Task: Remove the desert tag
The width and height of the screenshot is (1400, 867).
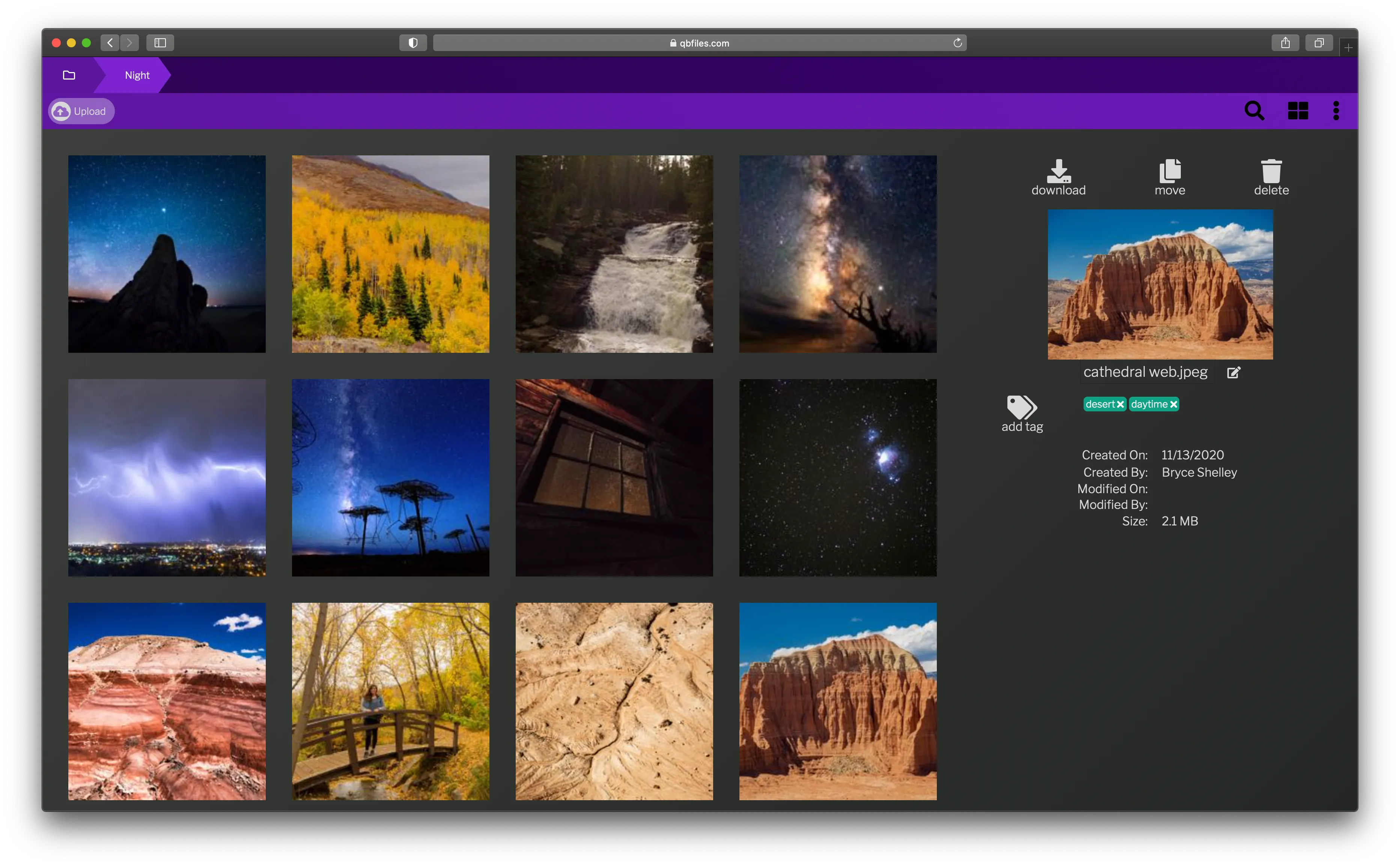Action: click(x=1120, y=405)
